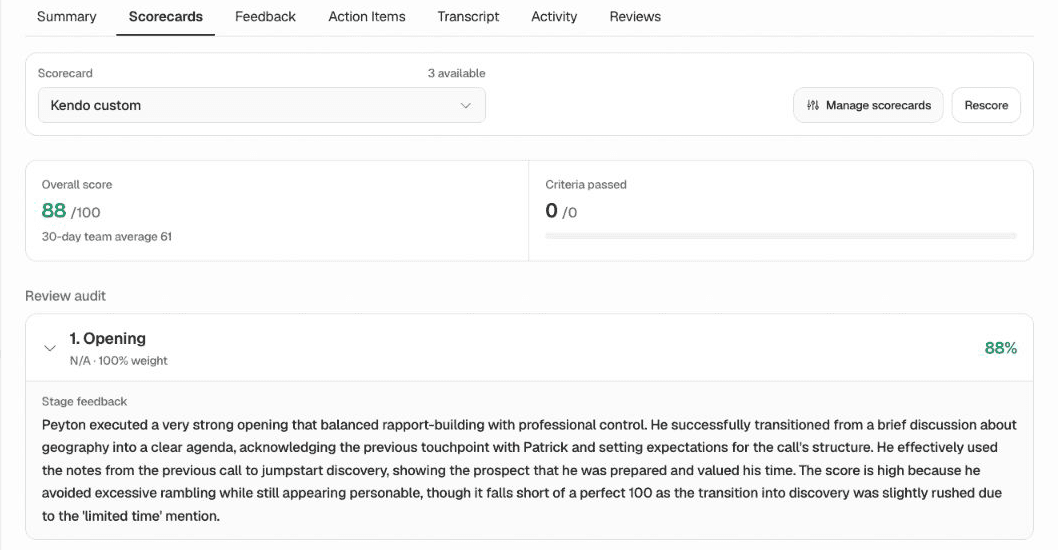Click the Stage feedback paragraph text

coord(529,470)
